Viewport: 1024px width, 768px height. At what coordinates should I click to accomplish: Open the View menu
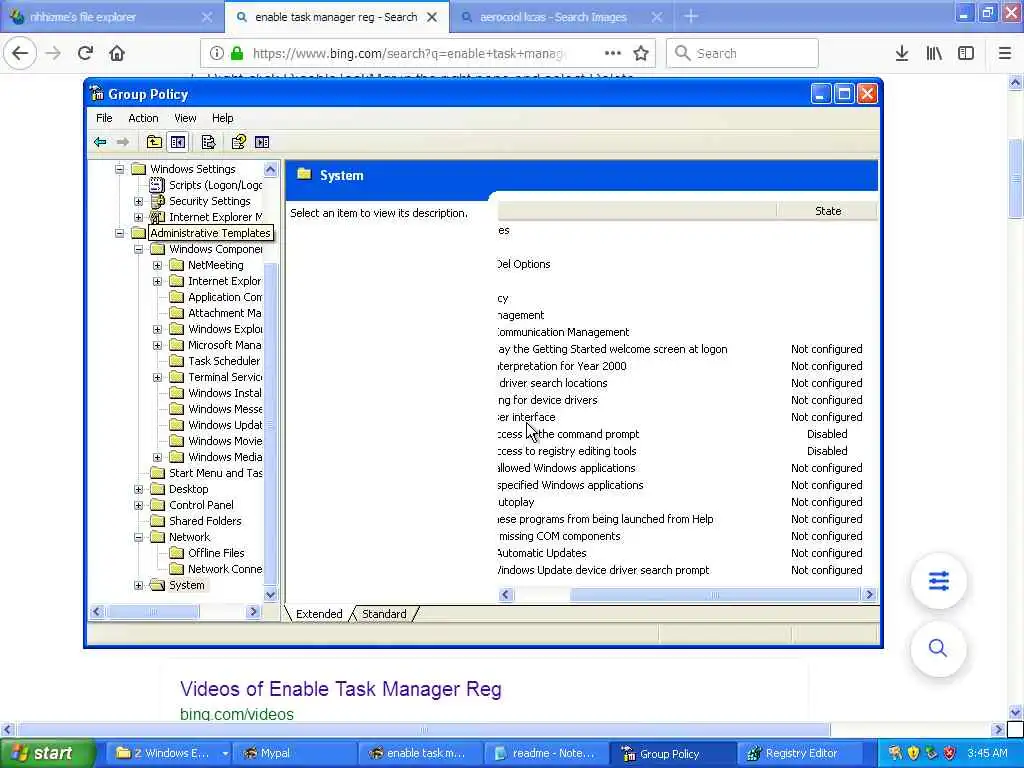coord(185,118)
